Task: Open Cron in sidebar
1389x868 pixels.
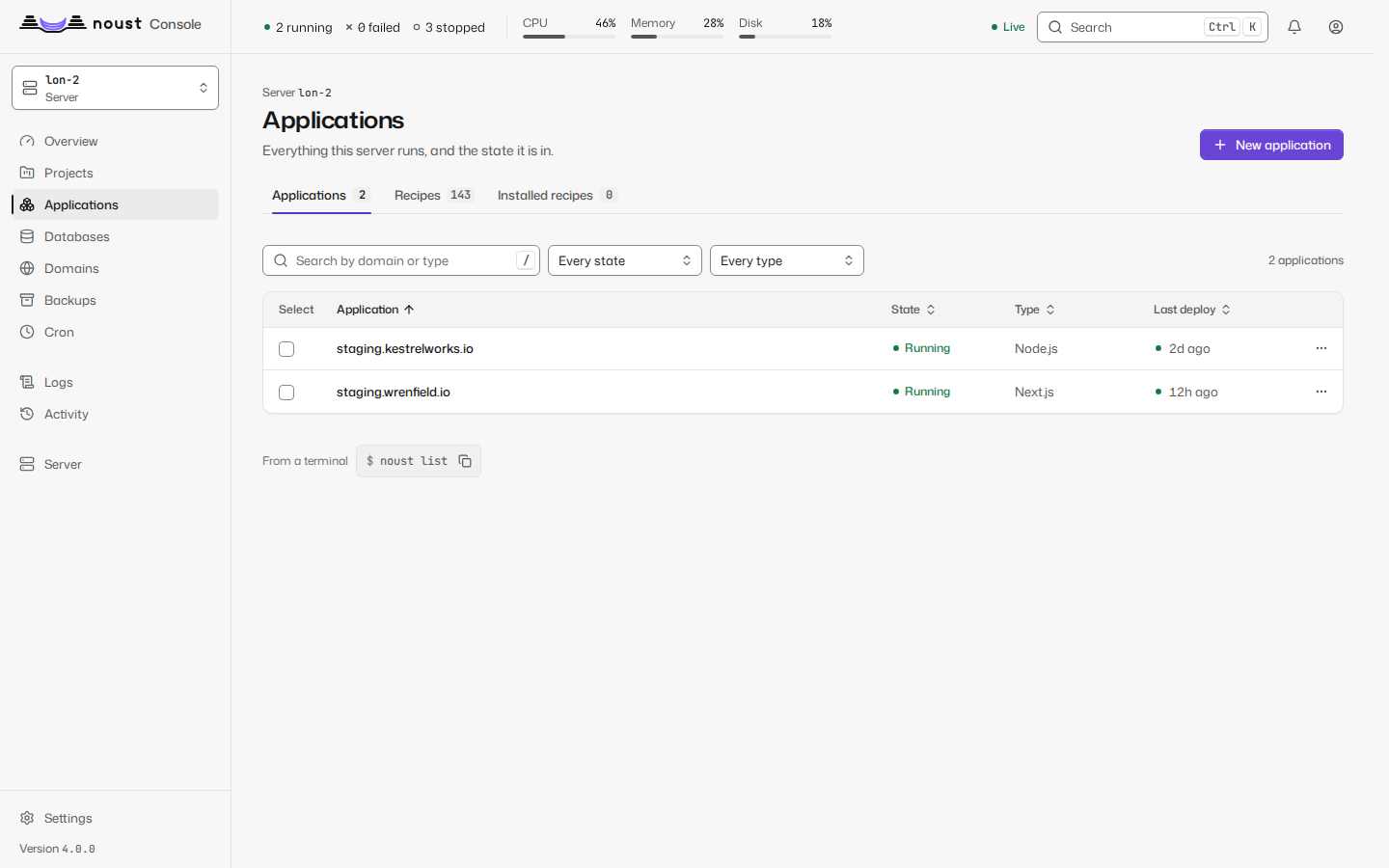Action: [x=115, y=332]
